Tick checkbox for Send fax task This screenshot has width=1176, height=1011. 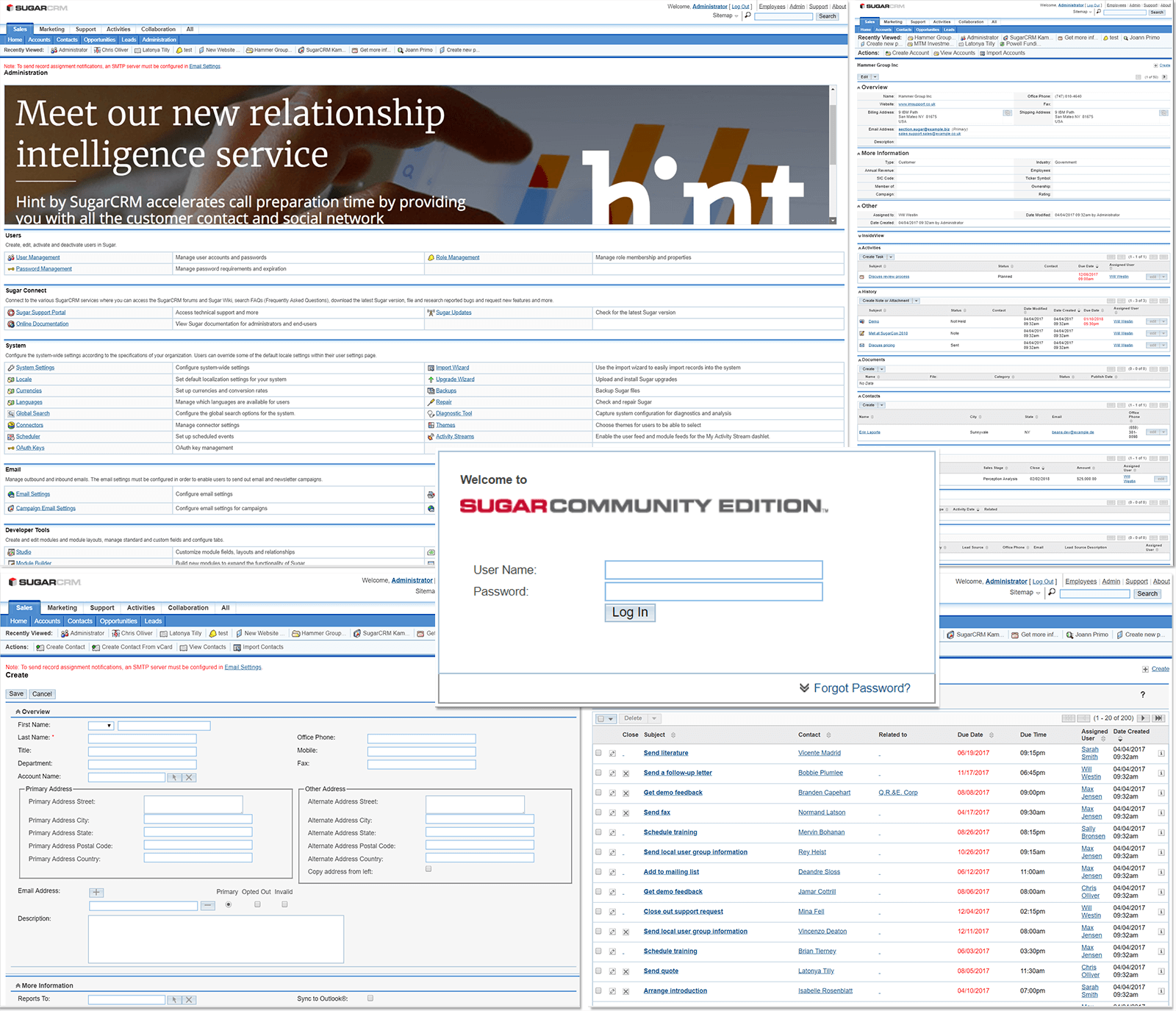(x=598, y=812)
